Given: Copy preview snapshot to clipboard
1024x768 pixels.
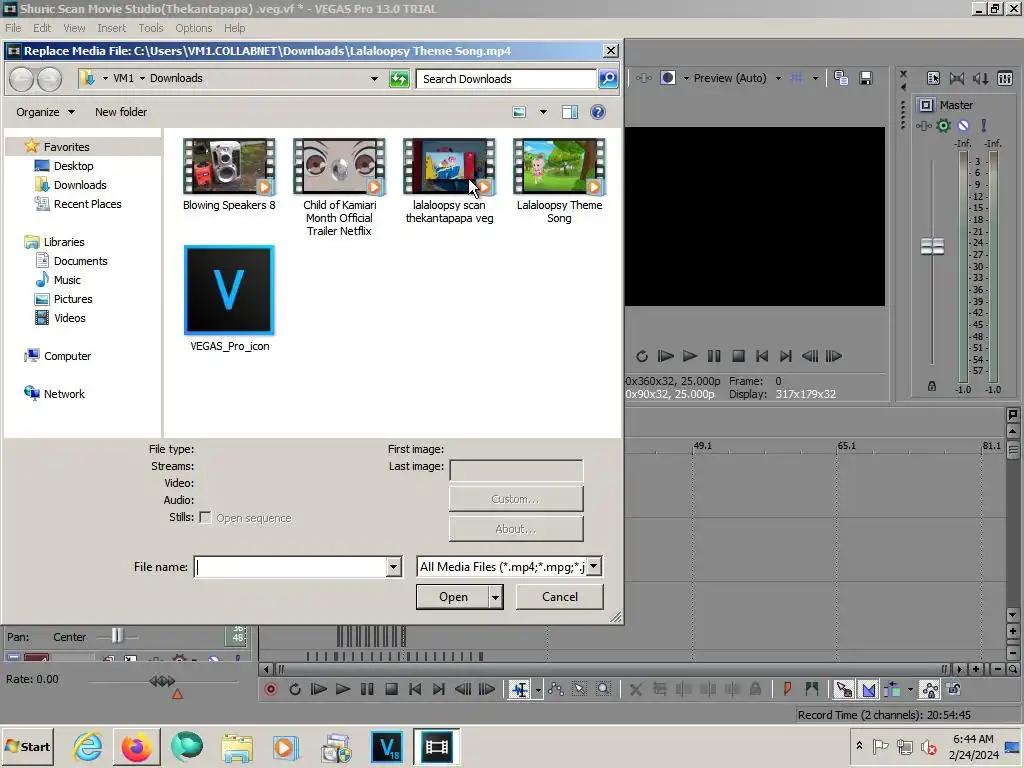Looking at the screenshot, I should pos(841,78).
